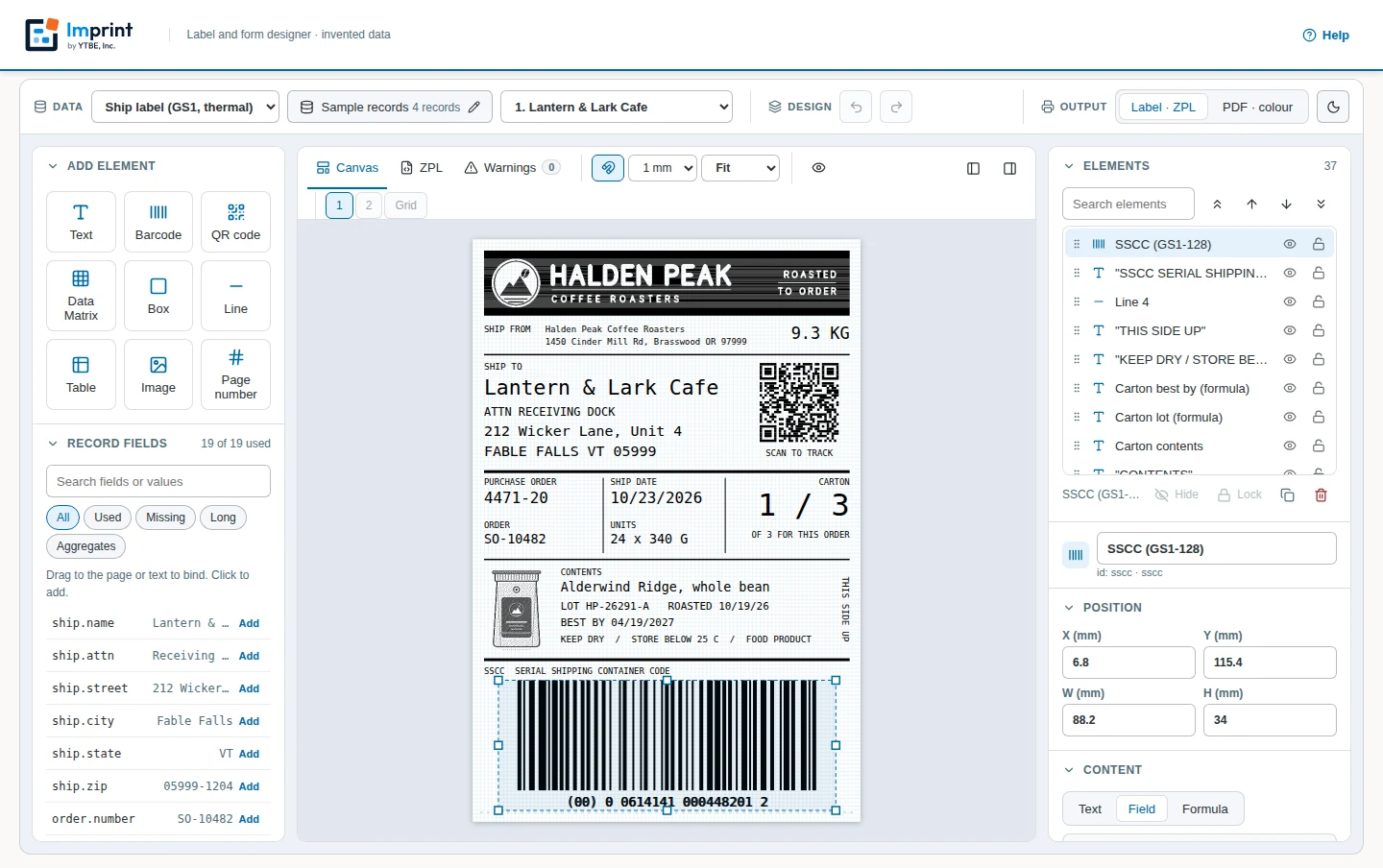Toggle dark mode with moon icon
Viewport: 1383px width, 868px height.
1333,107
